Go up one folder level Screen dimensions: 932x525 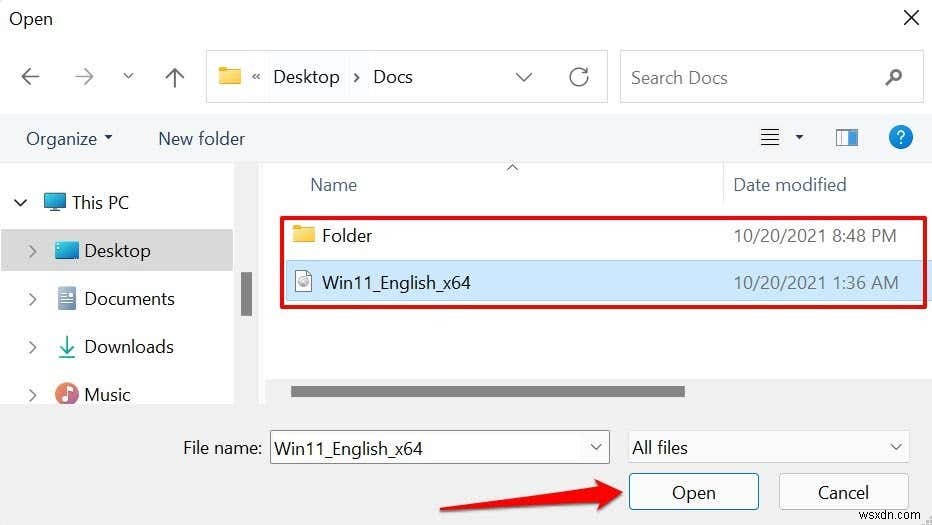[x=174, y=77]
